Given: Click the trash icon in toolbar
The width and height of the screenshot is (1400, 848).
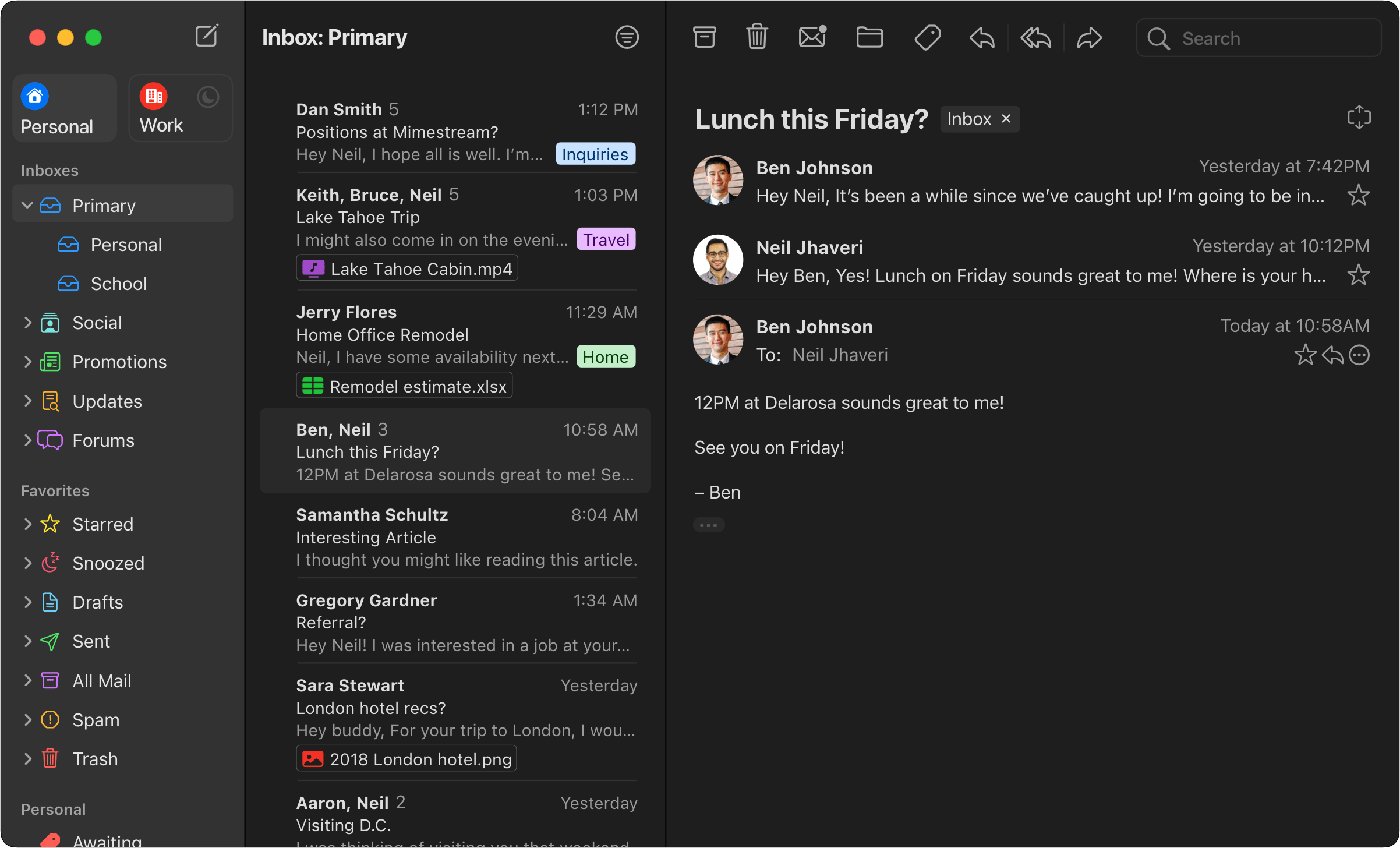Looking at the screenshot, I should click(757, 38).
